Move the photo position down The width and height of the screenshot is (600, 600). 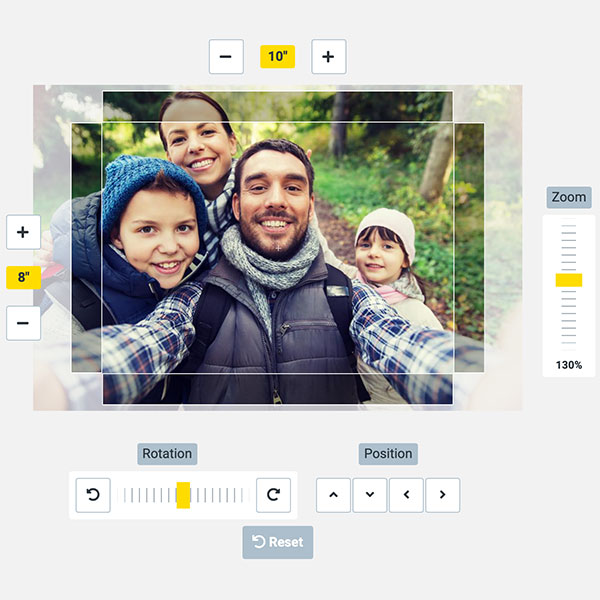point(370,495)
